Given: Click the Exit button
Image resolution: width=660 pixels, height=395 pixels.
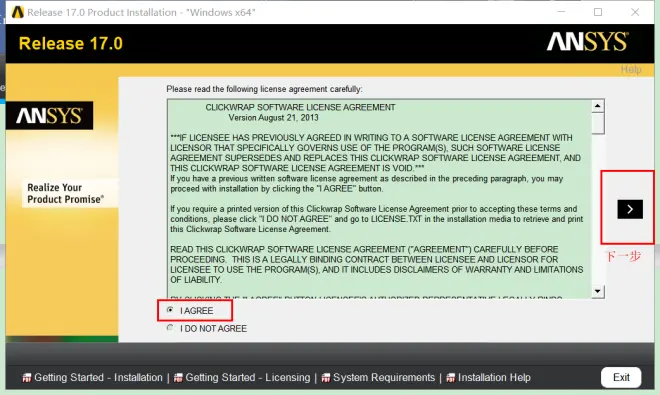Looking at the screenshot, I should pyautogui.click(x=621, y=377).
